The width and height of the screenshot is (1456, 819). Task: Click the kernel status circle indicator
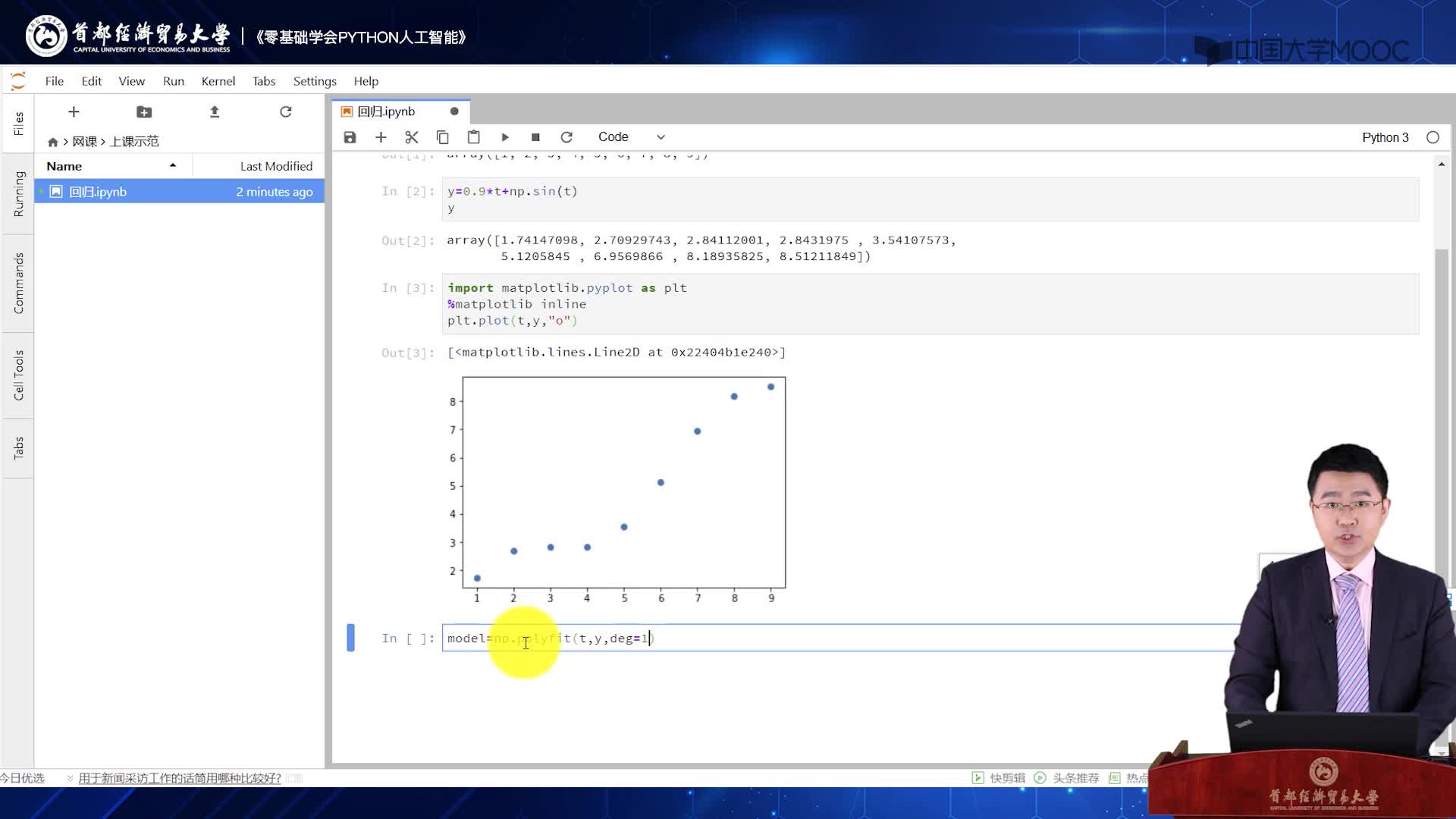pos(1432,137)
